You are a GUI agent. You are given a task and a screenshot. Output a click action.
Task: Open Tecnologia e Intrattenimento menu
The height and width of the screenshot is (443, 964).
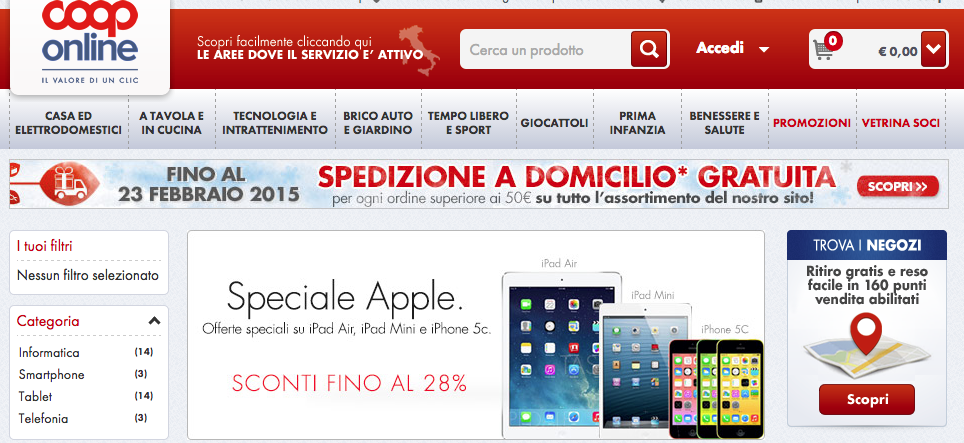coord(275,123)
